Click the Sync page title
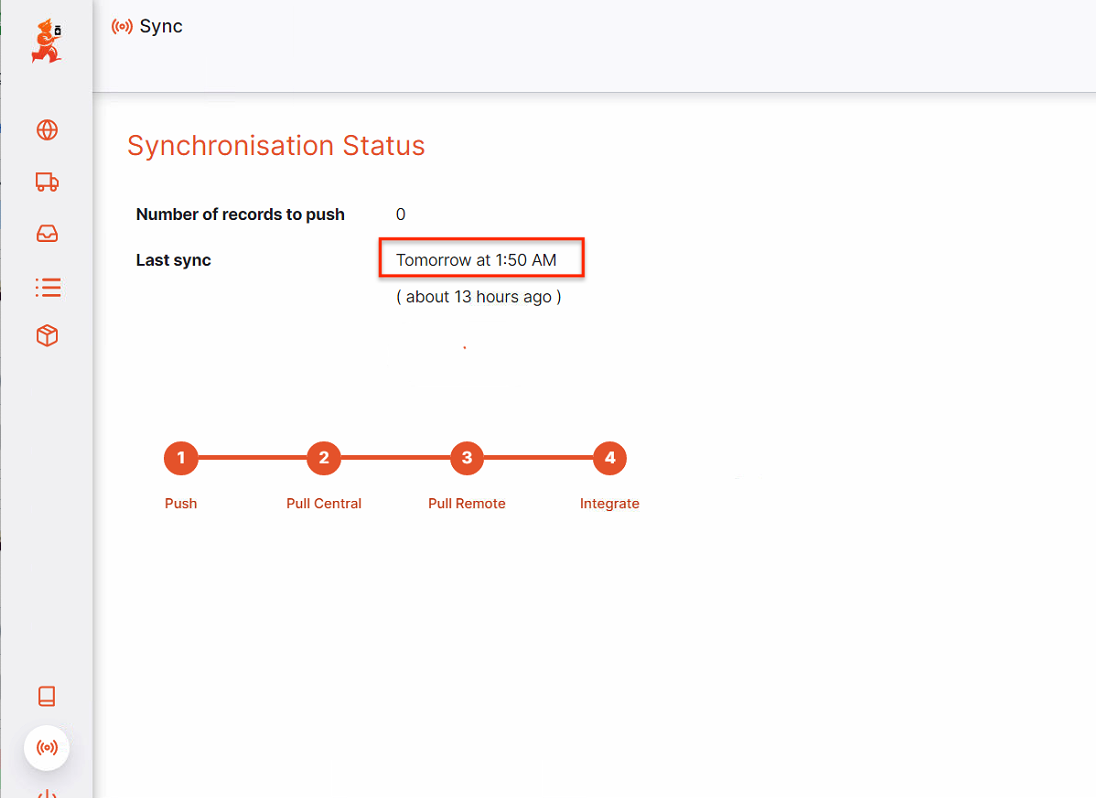The height and width of the screenshot is (798, 1096). [161, 27]
